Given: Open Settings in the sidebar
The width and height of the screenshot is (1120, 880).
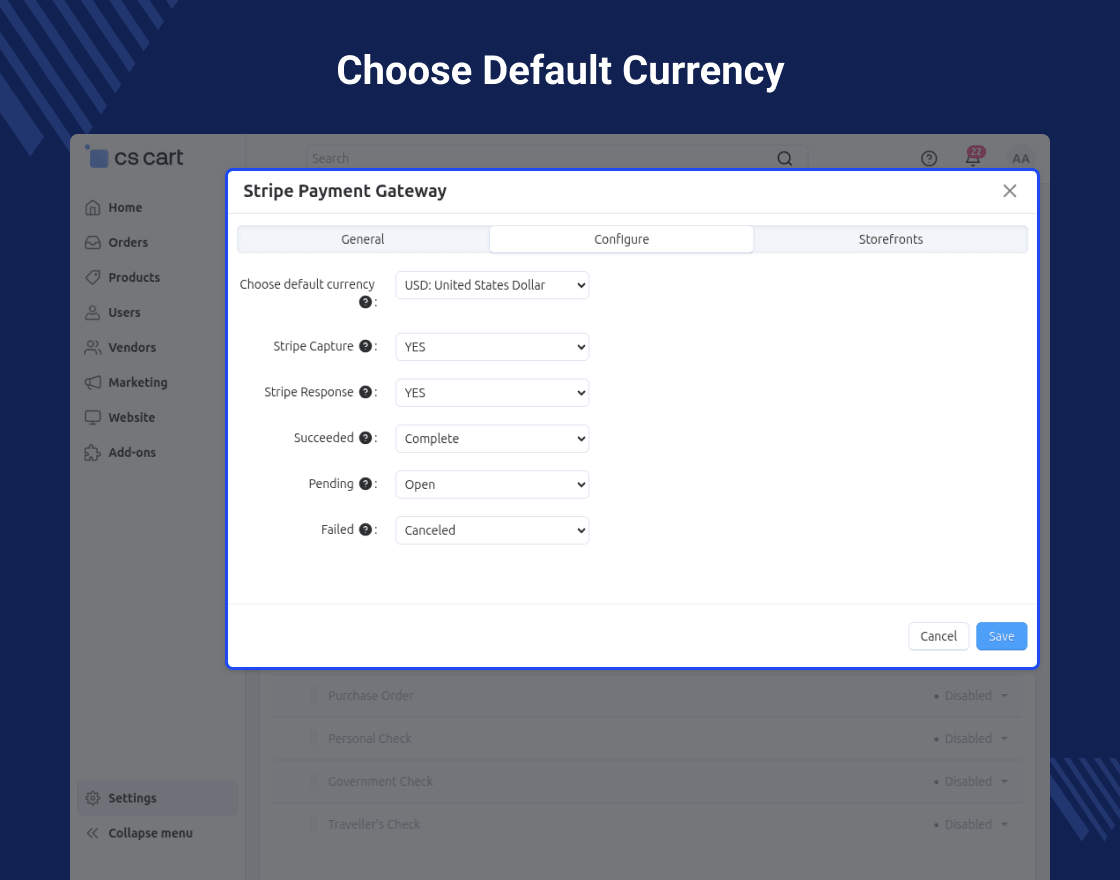Looking at the screenshot, I should tap(132, 798).
